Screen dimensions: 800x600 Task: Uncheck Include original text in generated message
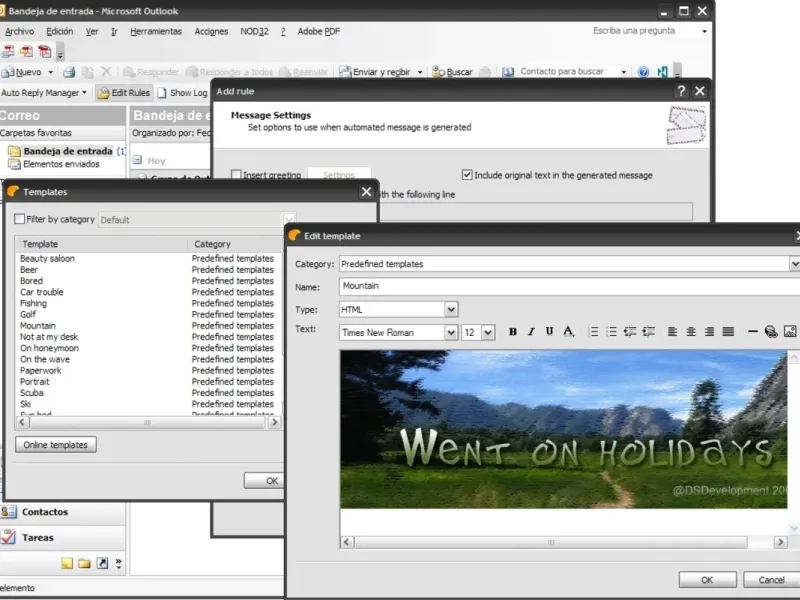point(467,174)
